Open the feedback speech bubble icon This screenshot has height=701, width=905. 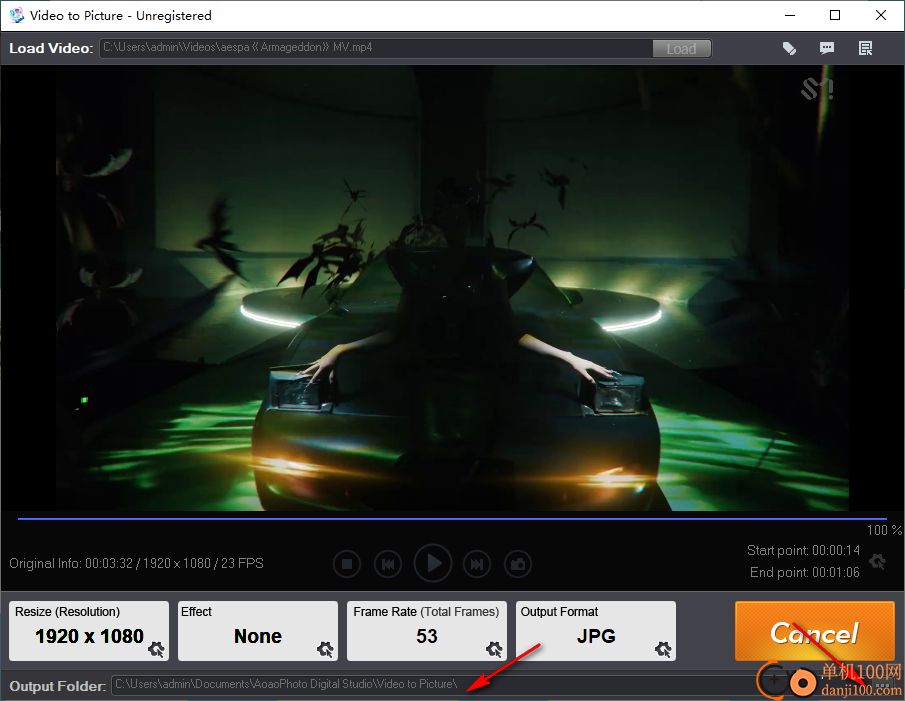point(827,48)
